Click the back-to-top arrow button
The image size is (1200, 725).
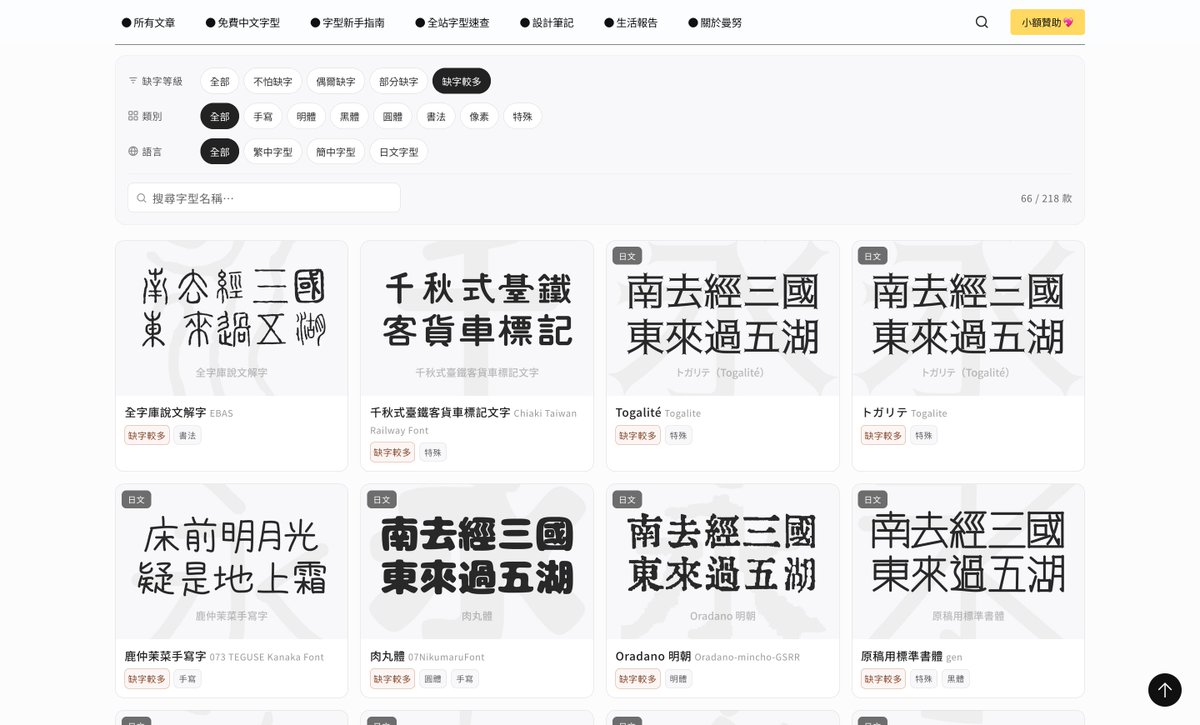pyautogui.click(x=1164, y=689)
